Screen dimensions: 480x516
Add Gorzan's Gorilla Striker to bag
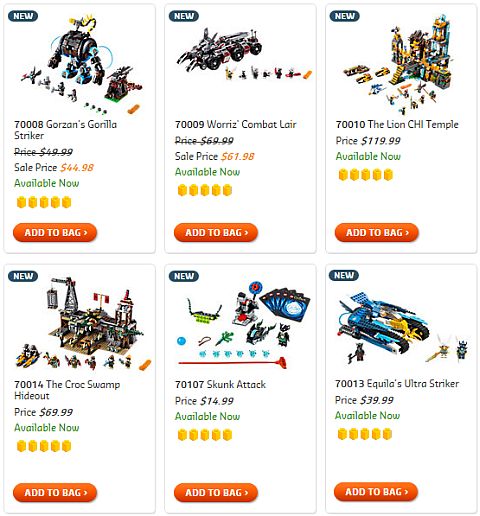point(55,232)
